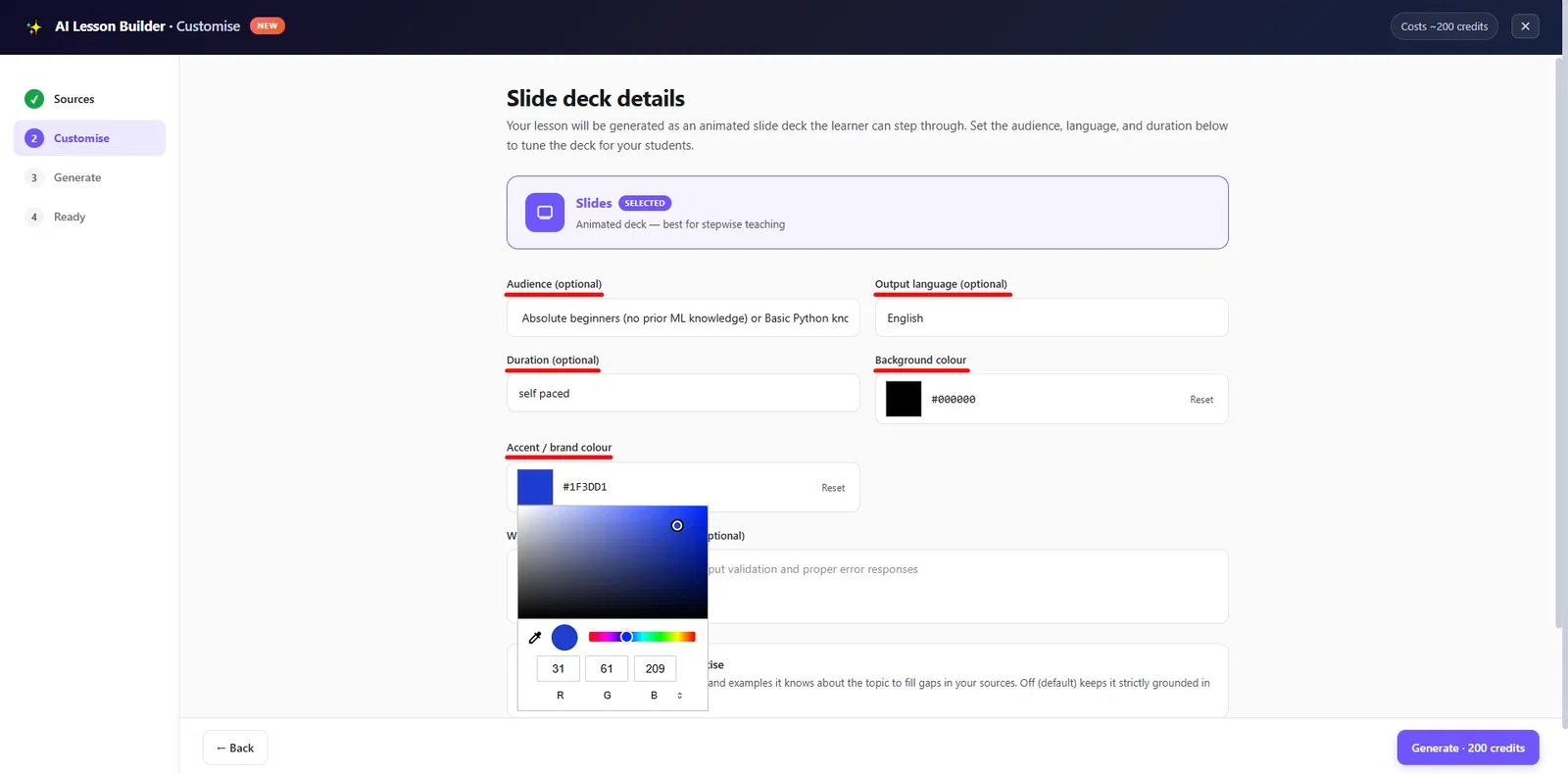The image size is (1568, 774).
Task: Reset the accent brand colour
Action: click(833, 488)
